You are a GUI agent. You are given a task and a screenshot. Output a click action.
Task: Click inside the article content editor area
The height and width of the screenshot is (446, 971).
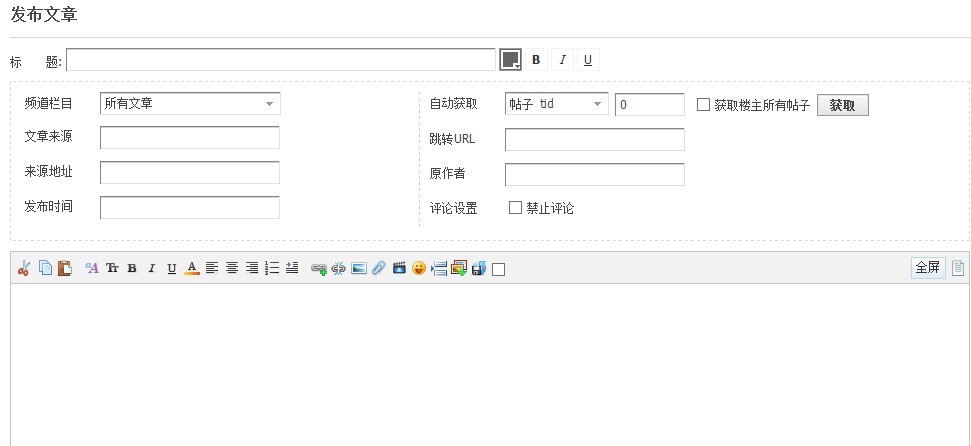click(x=489, y=364)
